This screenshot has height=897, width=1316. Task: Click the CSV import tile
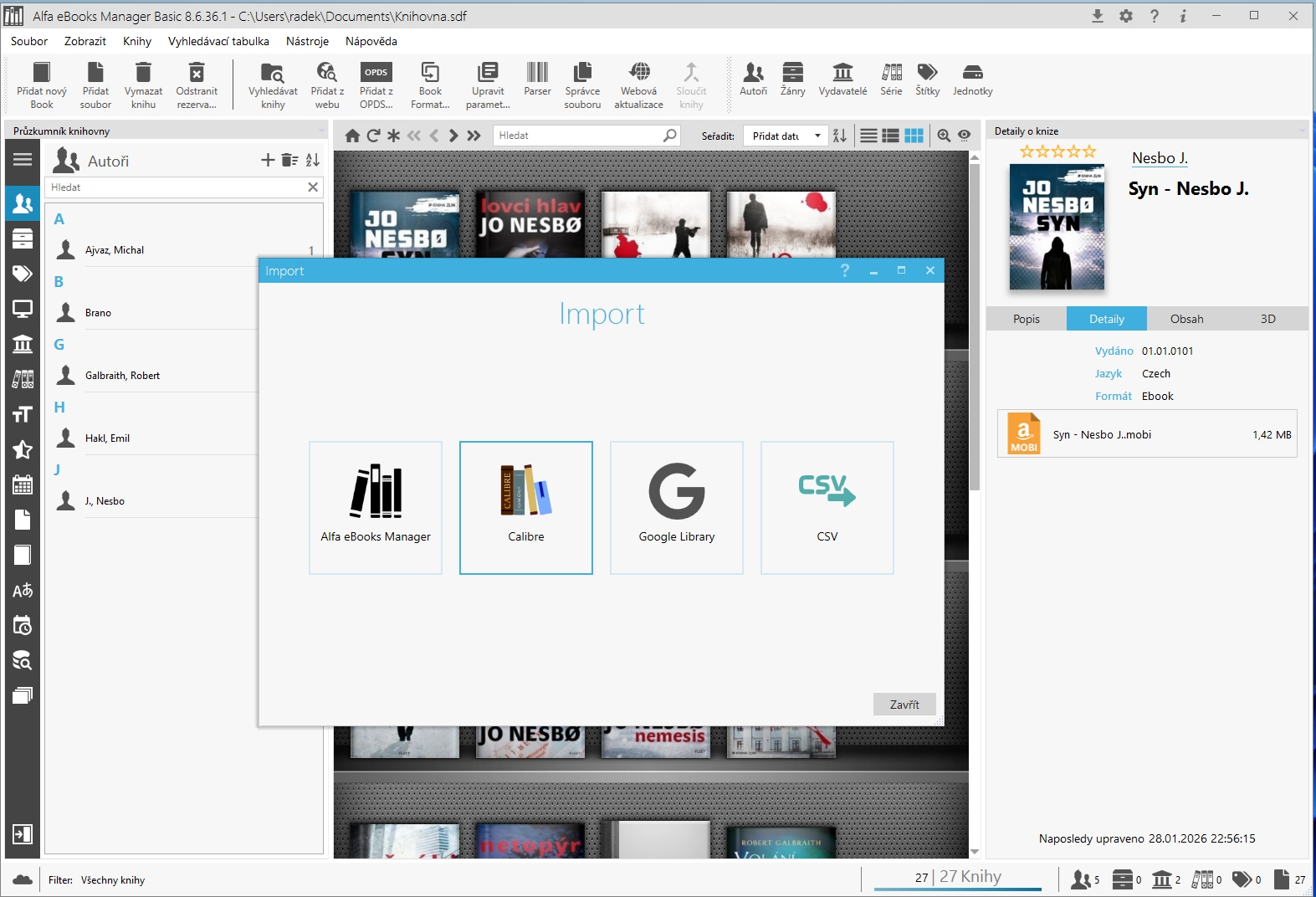tap(827, 507)
